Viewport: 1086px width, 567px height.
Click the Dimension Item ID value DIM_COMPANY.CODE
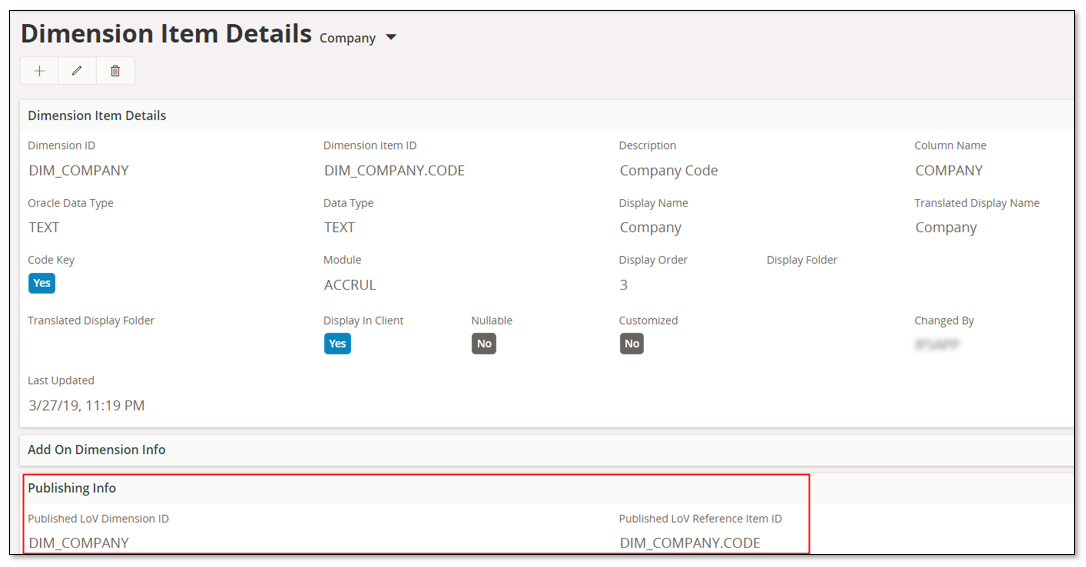coord(394,171)
